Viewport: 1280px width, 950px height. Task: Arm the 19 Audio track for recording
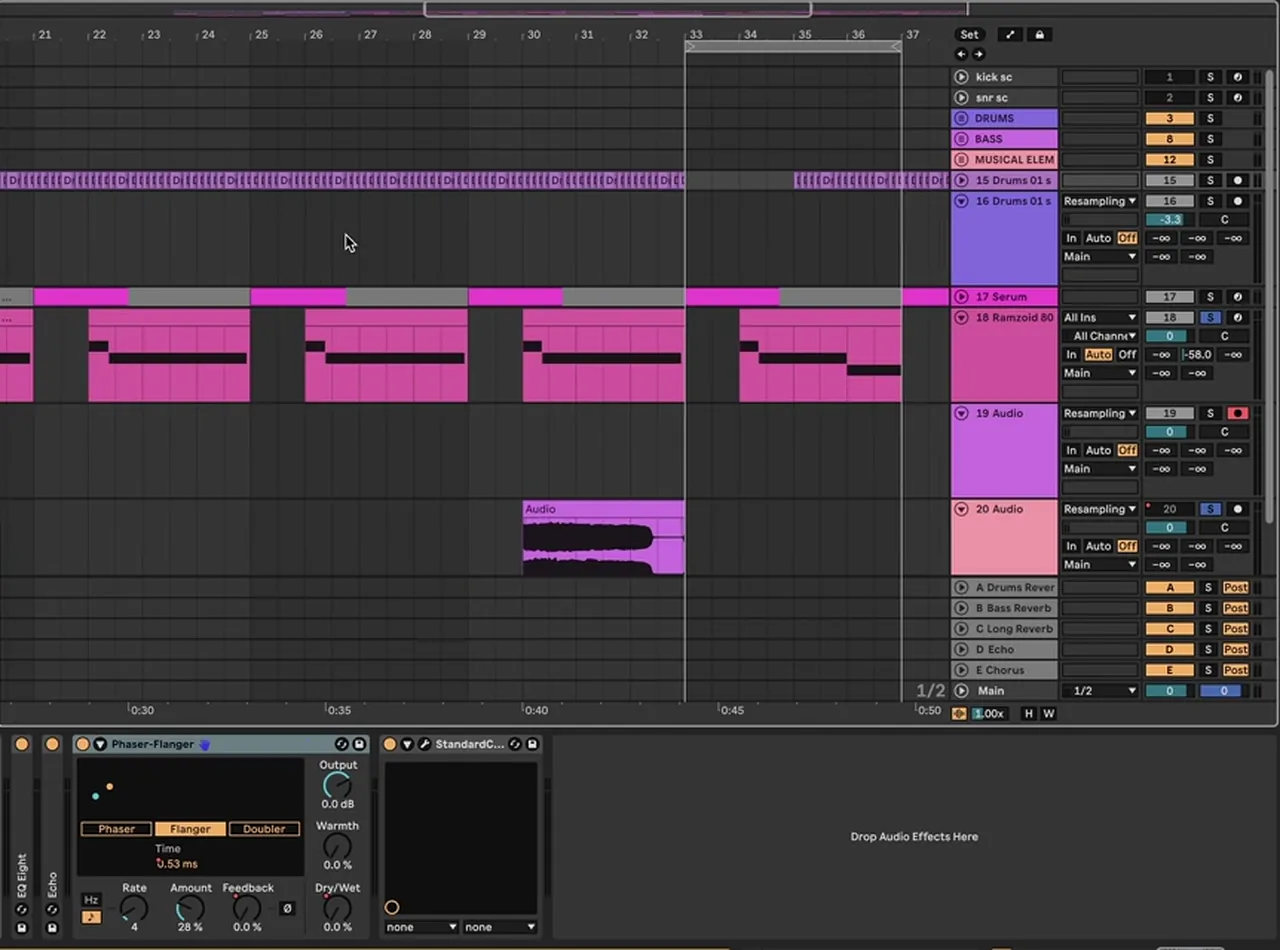[1237, 413]
